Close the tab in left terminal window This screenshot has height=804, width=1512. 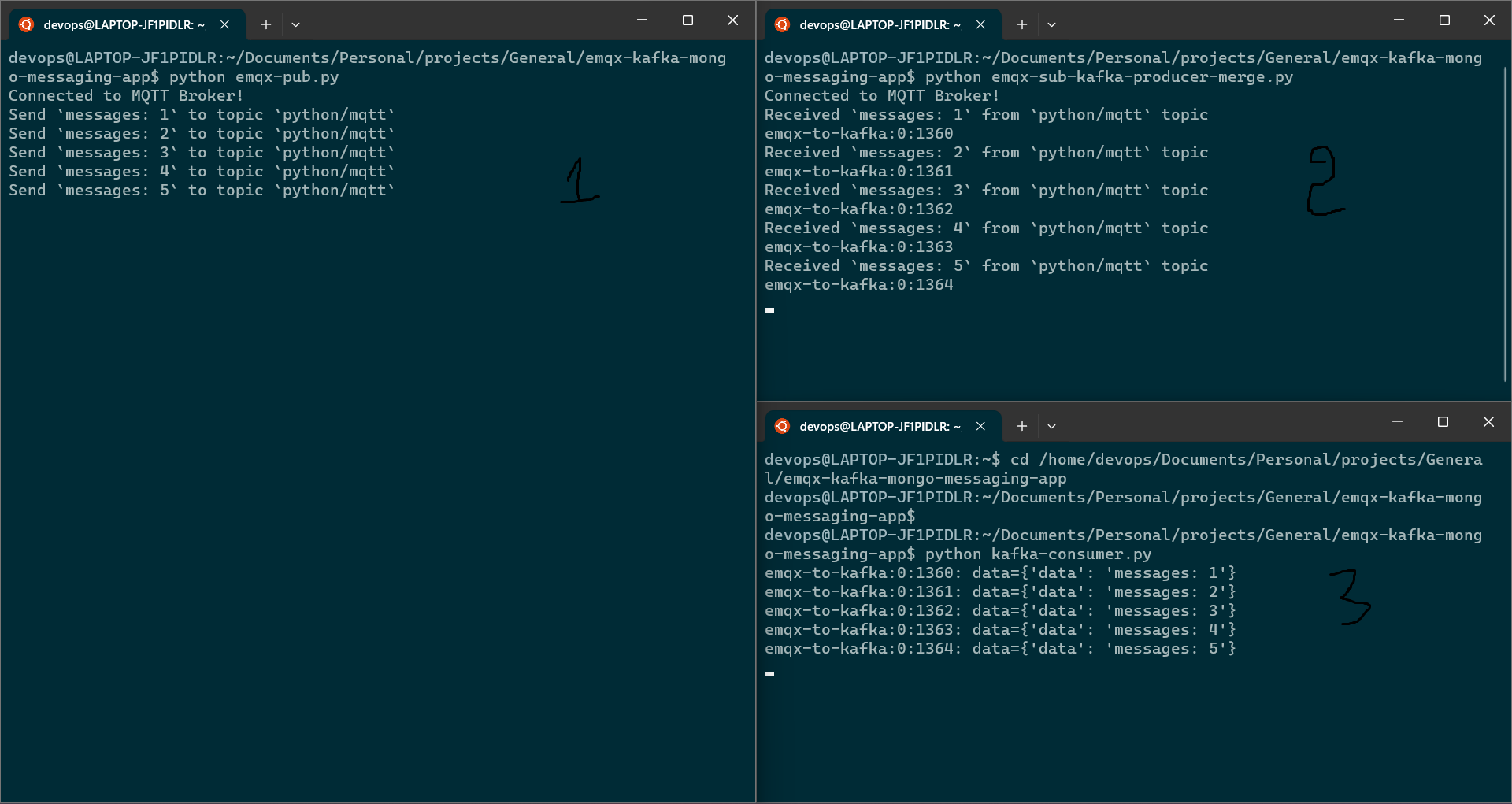pyautogui.click(x=225, y=24)
